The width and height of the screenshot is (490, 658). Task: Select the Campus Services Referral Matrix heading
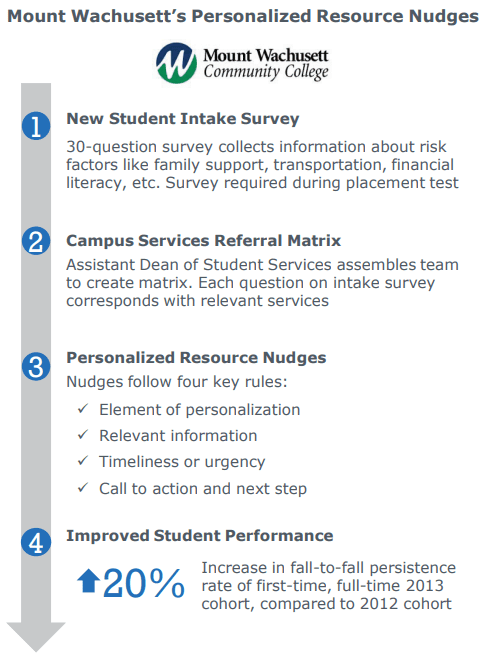[203, 241]
